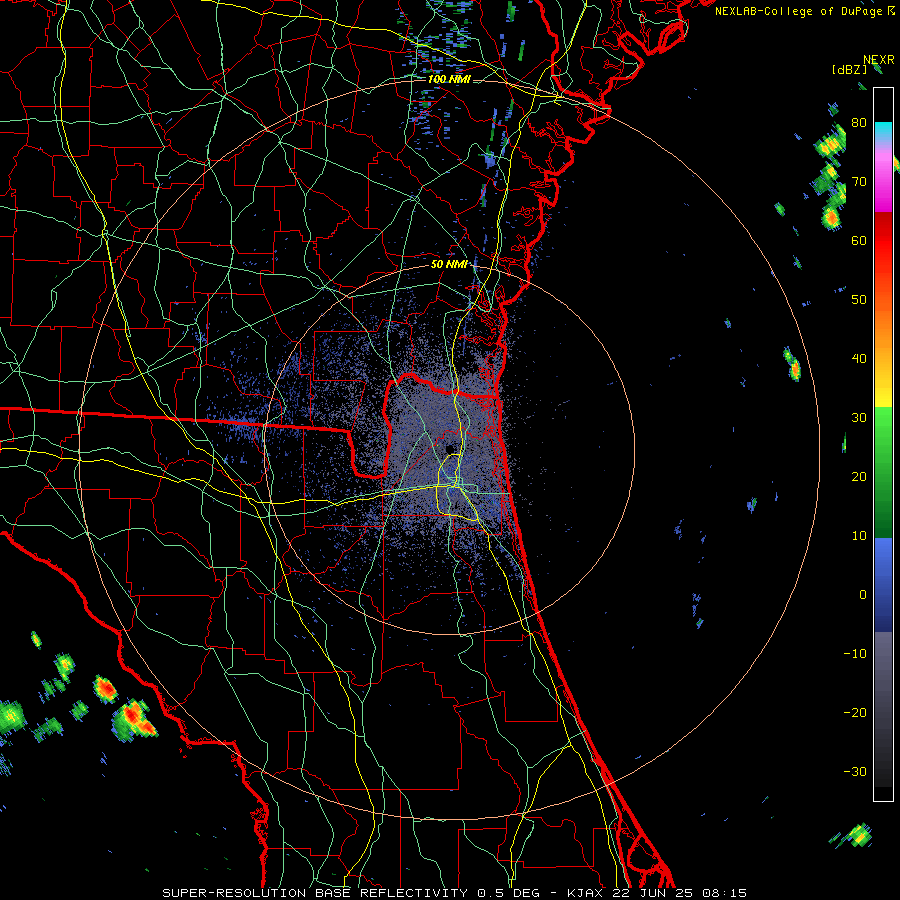Click the 100 NMI range ring label

[449, 79]
